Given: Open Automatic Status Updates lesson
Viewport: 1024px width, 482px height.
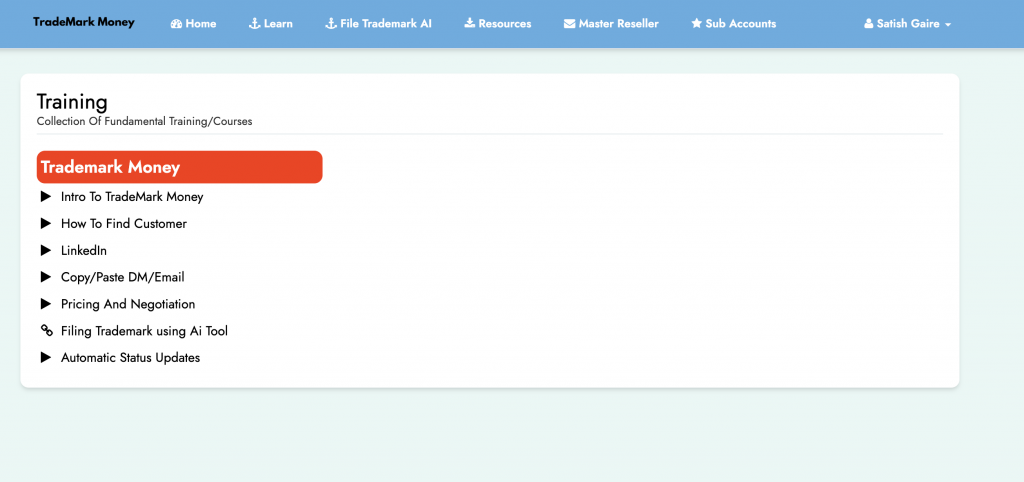Looking at the screenshot, I should pos(131,358).
